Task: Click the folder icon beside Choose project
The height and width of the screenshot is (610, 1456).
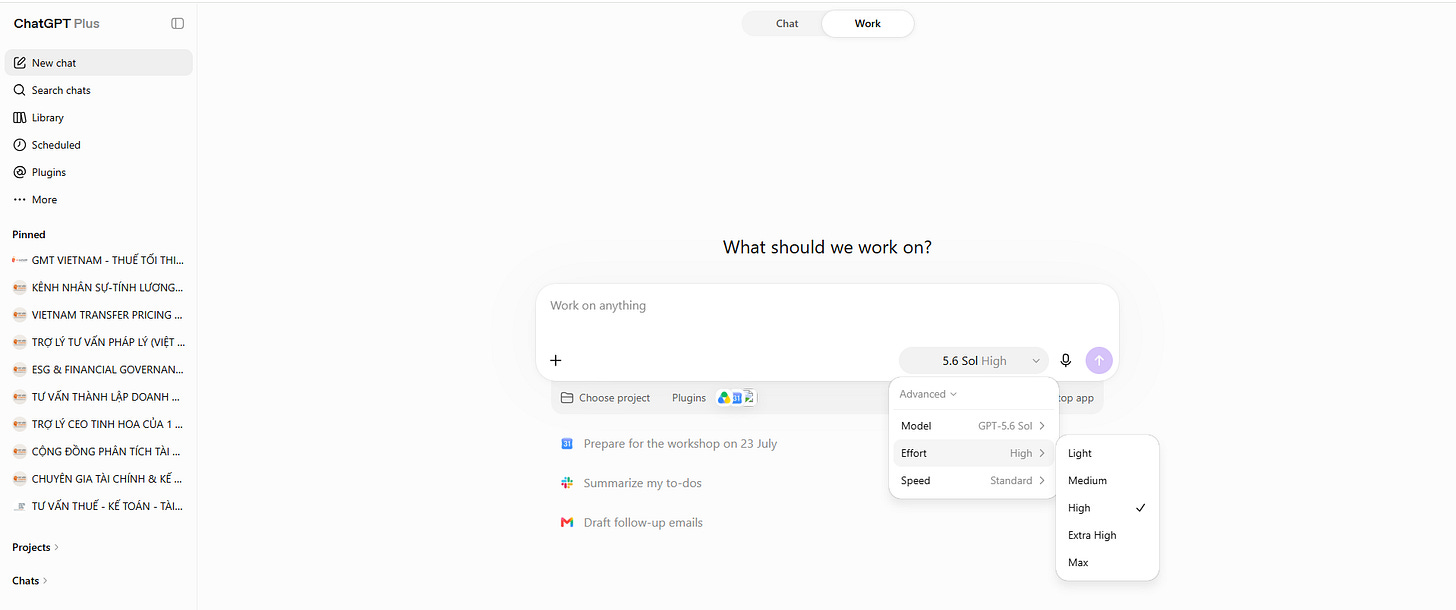Action: [567, 398]
